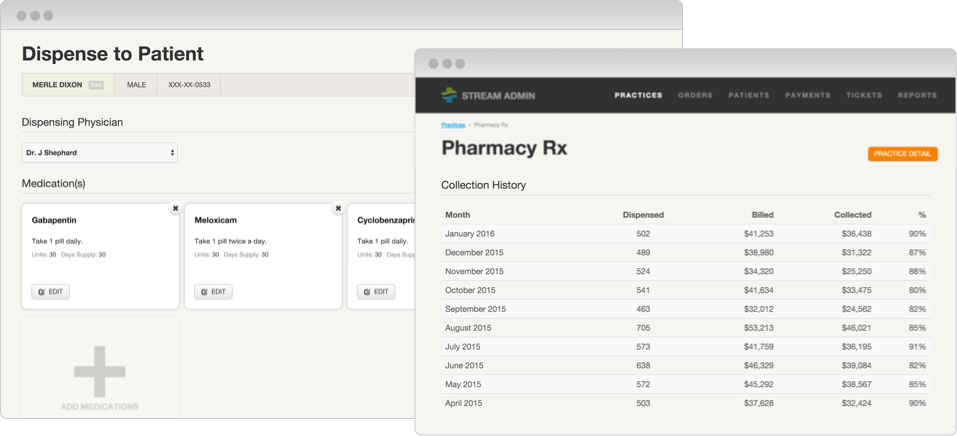Open the Dispensing Physician dropdown
The image size is (957, 436).
100,153
